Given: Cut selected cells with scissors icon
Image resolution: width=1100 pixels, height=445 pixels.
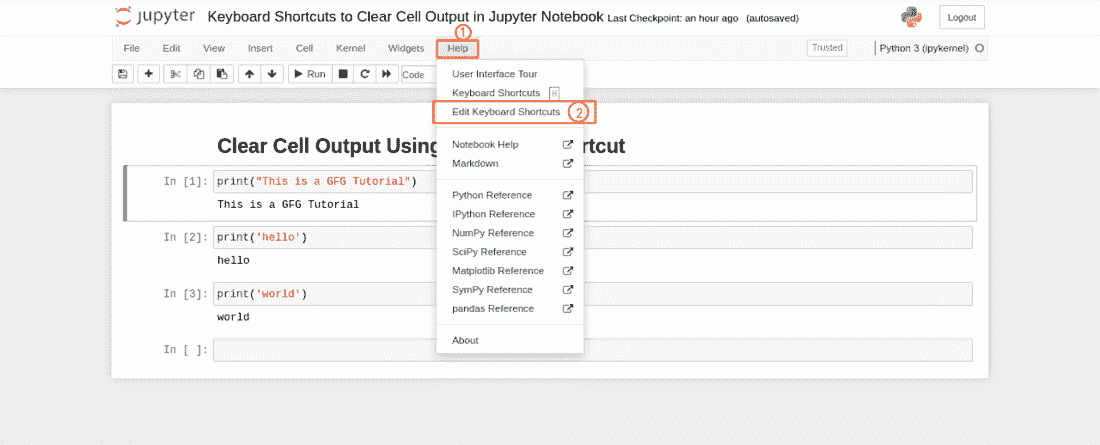Looking at the screenshot, I should (175, 74).
